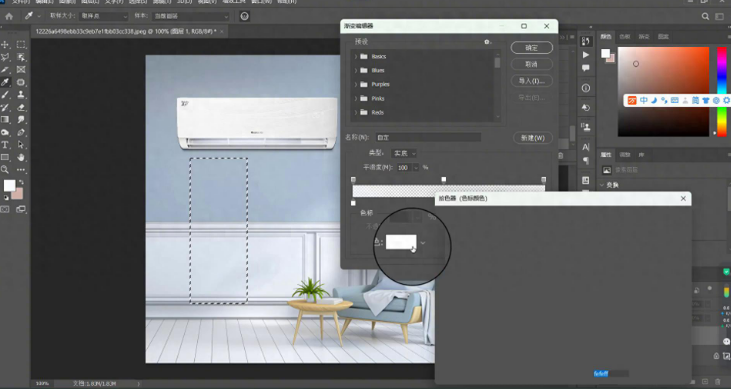Click the white stop color swatch
The image size is (731, 389).
click(x=401, y=242)
